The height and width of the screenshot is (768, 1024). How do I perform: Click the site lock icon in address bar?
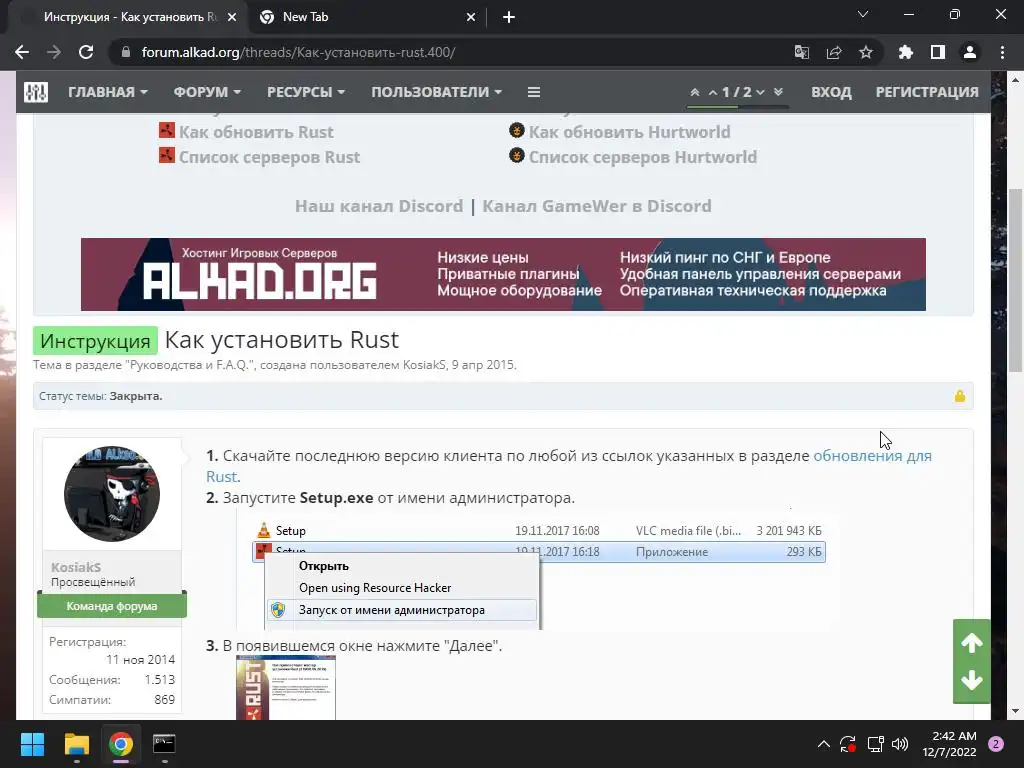(x=126, y=52)
